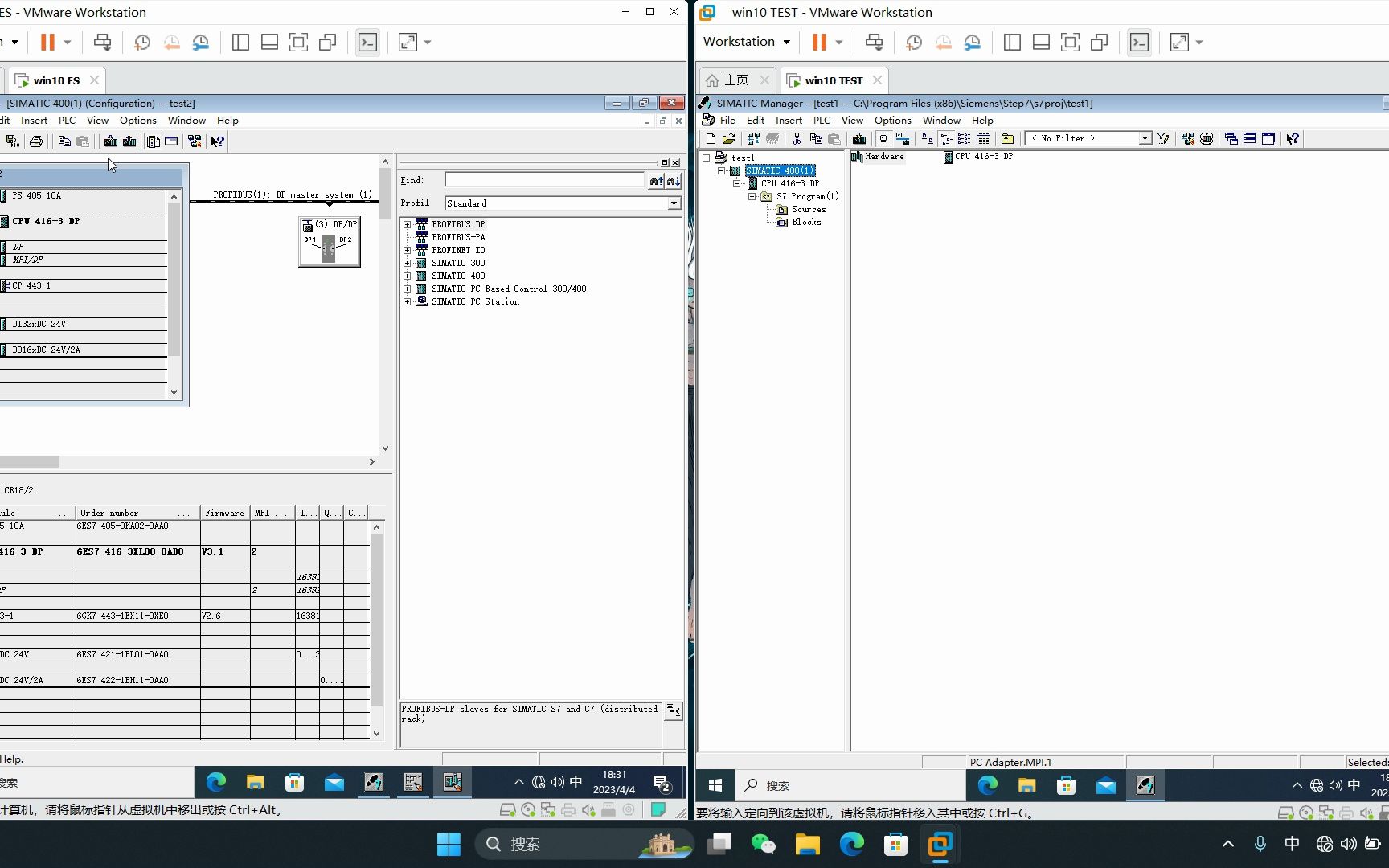This screenshot has width=1389, height=868.
Task: Click the Cascade windows icon in SIMATIC Manager
Action: pos(1231,139)
